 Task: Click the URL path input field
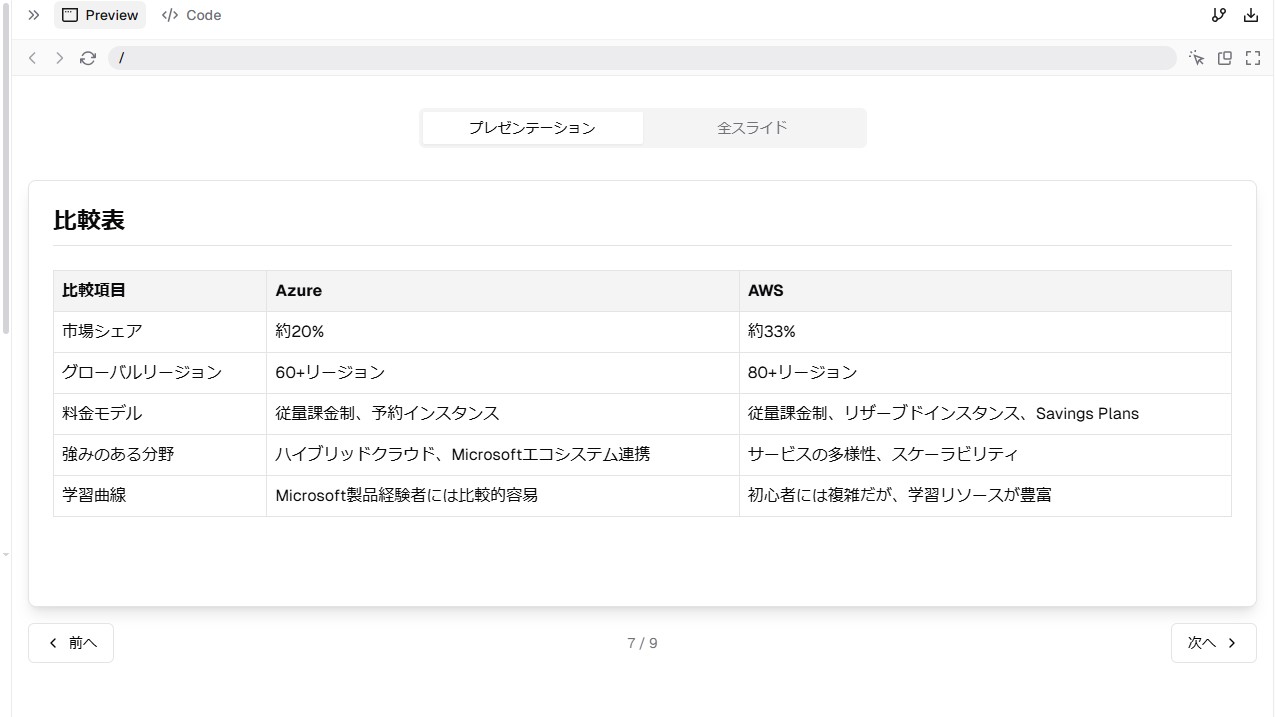[640, 58]
